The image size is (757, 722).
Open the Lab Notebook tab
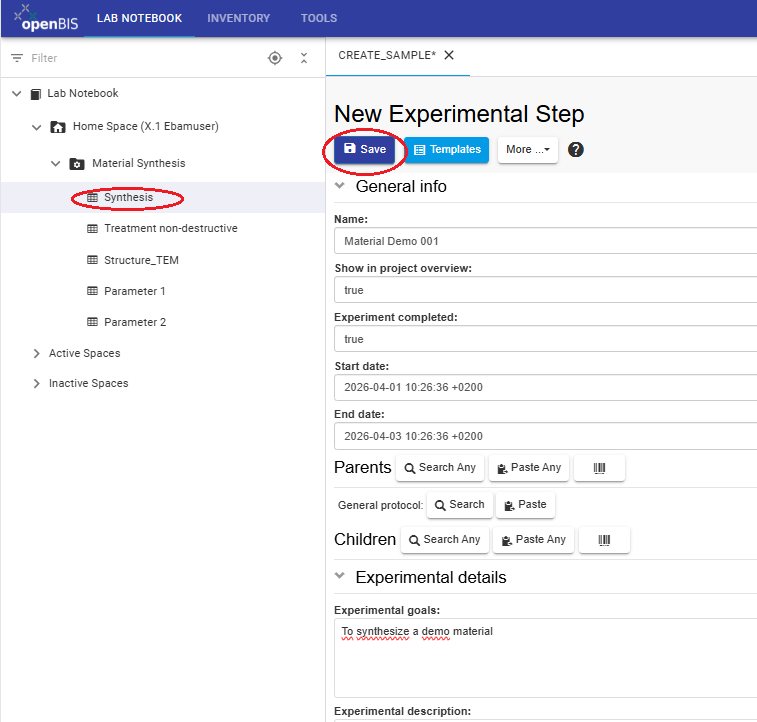[x=139, y=18]
